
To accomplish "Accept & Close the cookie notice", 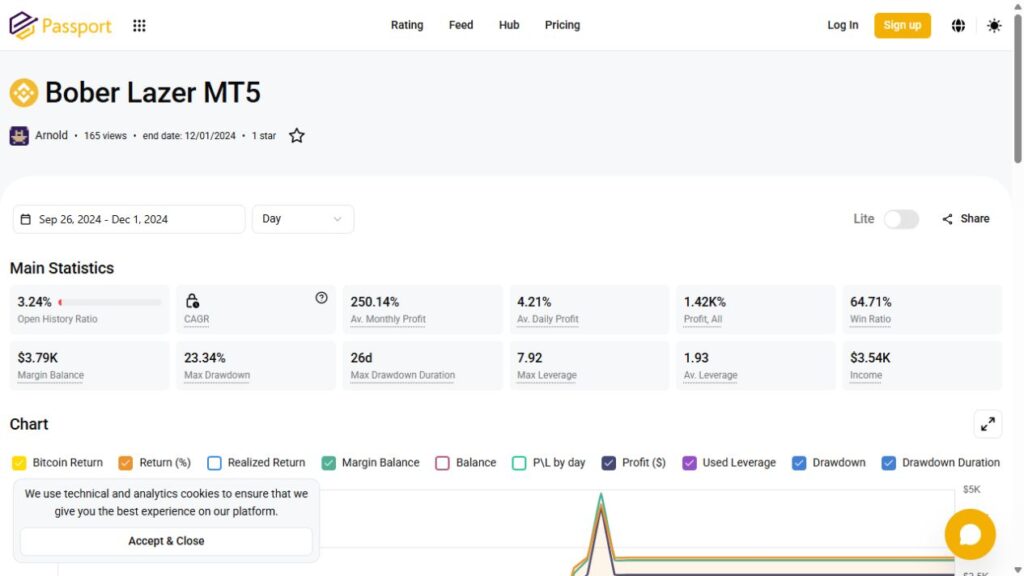I will coord(166,541).
